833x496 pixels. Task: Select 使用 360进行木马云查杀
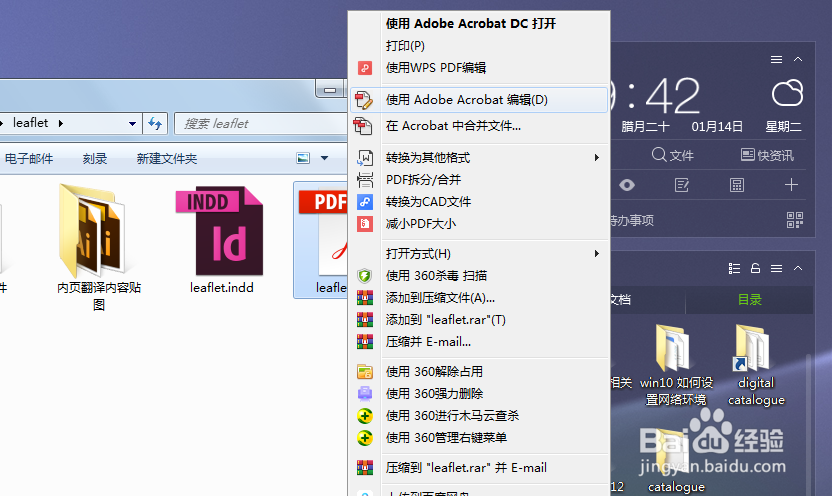point(452,415)
